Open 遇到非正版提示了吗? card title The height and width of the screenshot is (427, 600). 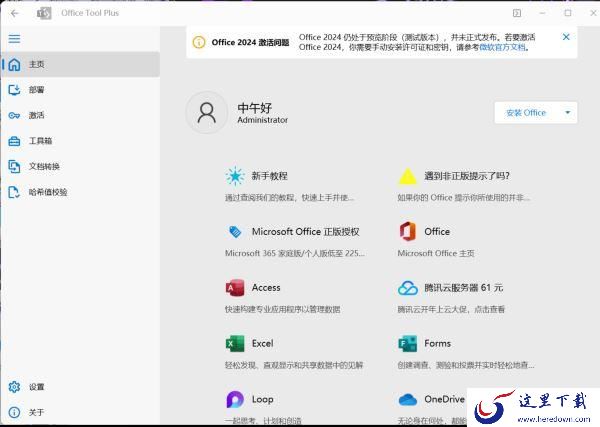coord(467,176)
